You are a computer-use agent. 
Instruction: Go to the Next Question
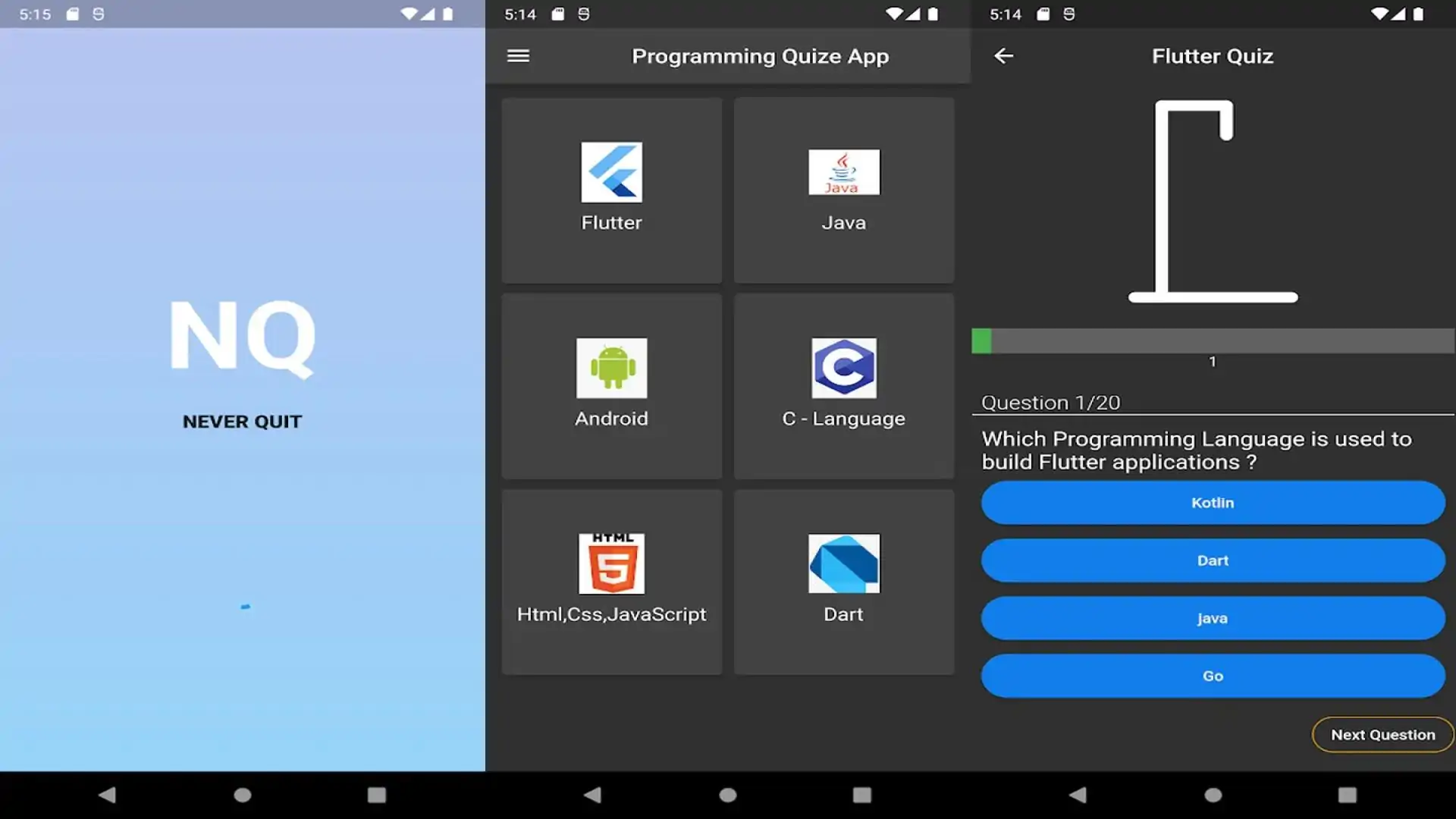tap(1383, 735)
